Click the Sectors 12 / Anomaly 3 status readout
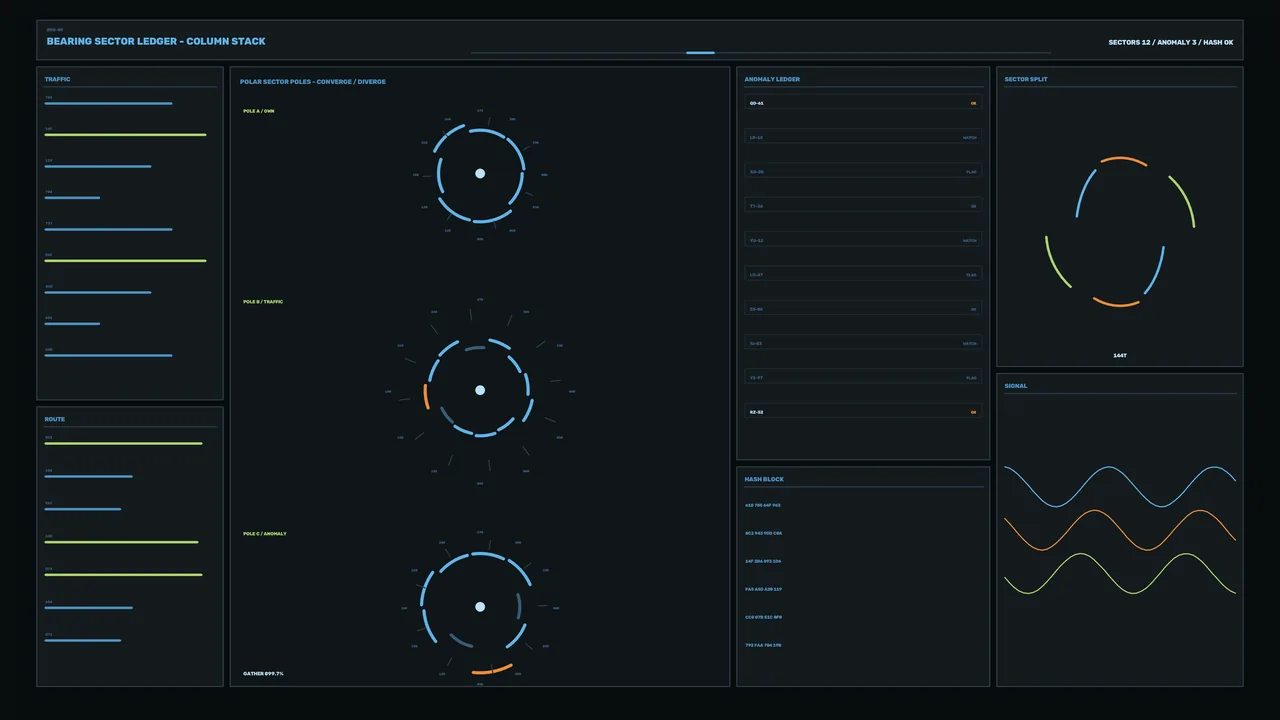This screenshot has height=720, width=1280. point(1170,42)
